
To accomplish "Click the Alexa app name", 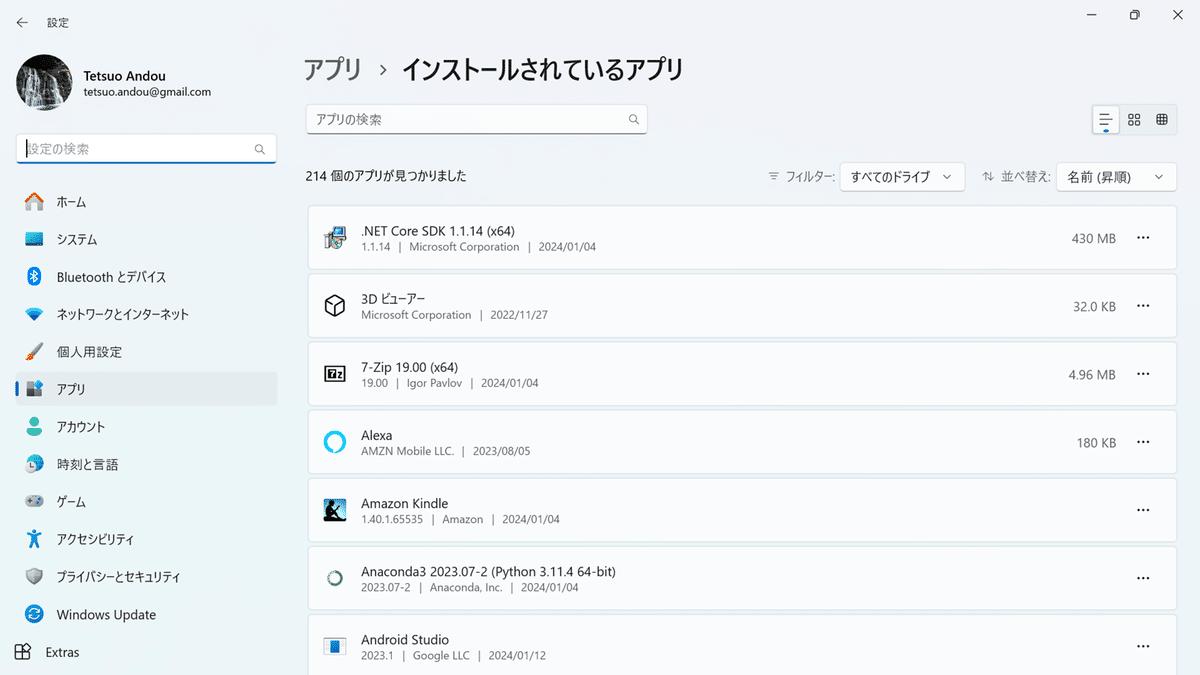I will point(377,435).
